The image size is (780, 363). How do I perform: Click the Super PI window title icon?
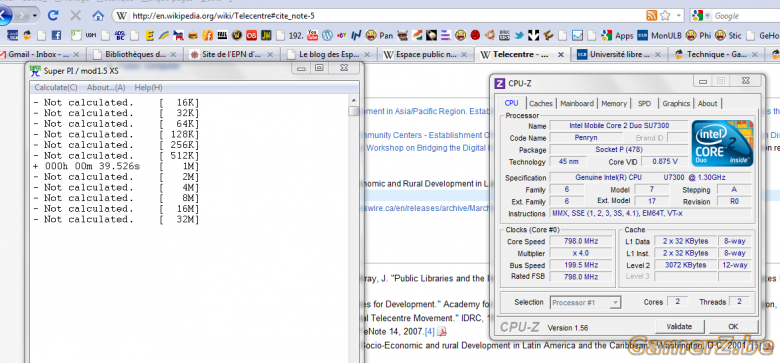coord(35,70)
